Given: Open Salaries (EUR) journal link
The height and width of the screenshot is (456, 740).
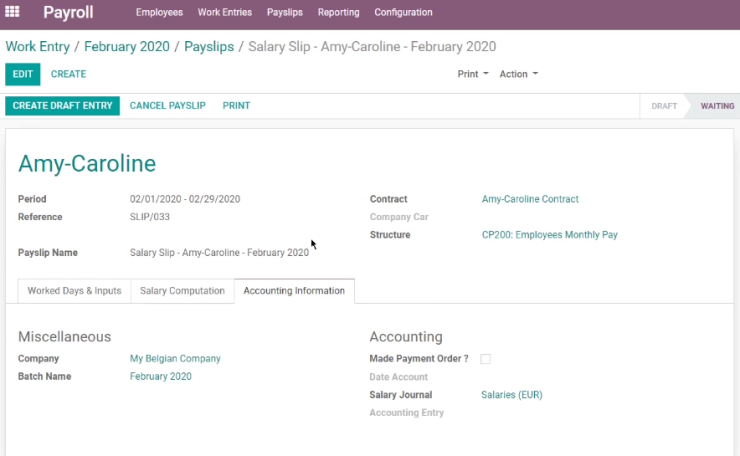Looking at the screenshot, I should pyautogui.click(x=512, y=395).
